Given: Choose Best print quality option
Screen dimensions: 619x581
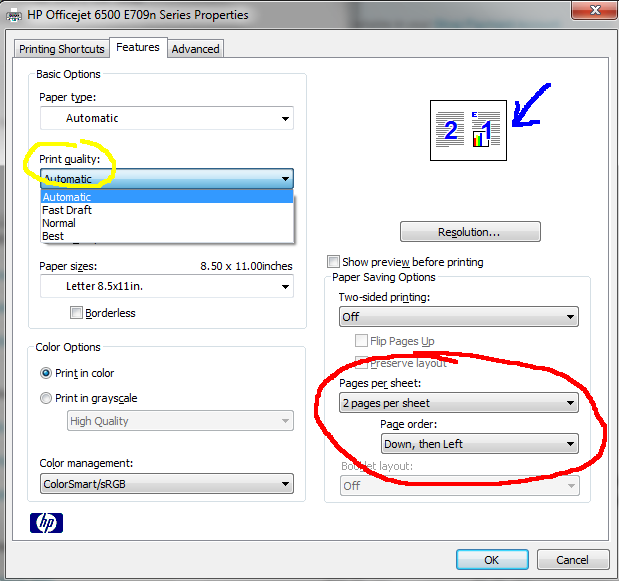Looking at the screenshot, I should coord(167,236).
